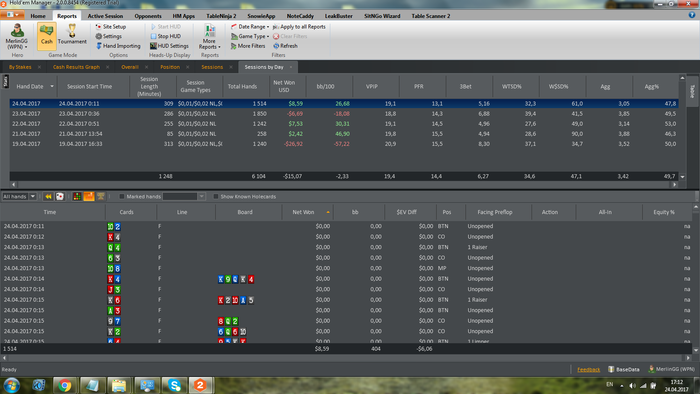Open the LeakBuster ribbon tab
Viewport: 700px width, 394px height.
[x=338, y=16]
